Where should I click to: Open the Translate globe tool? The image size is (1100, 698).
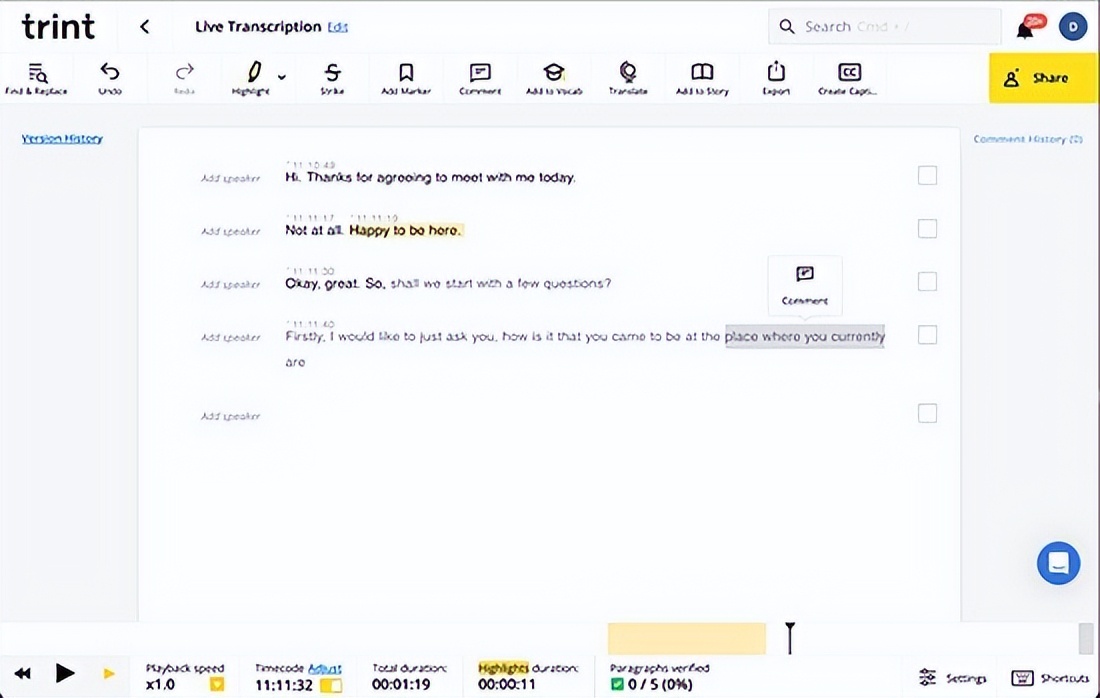[628, 78]
